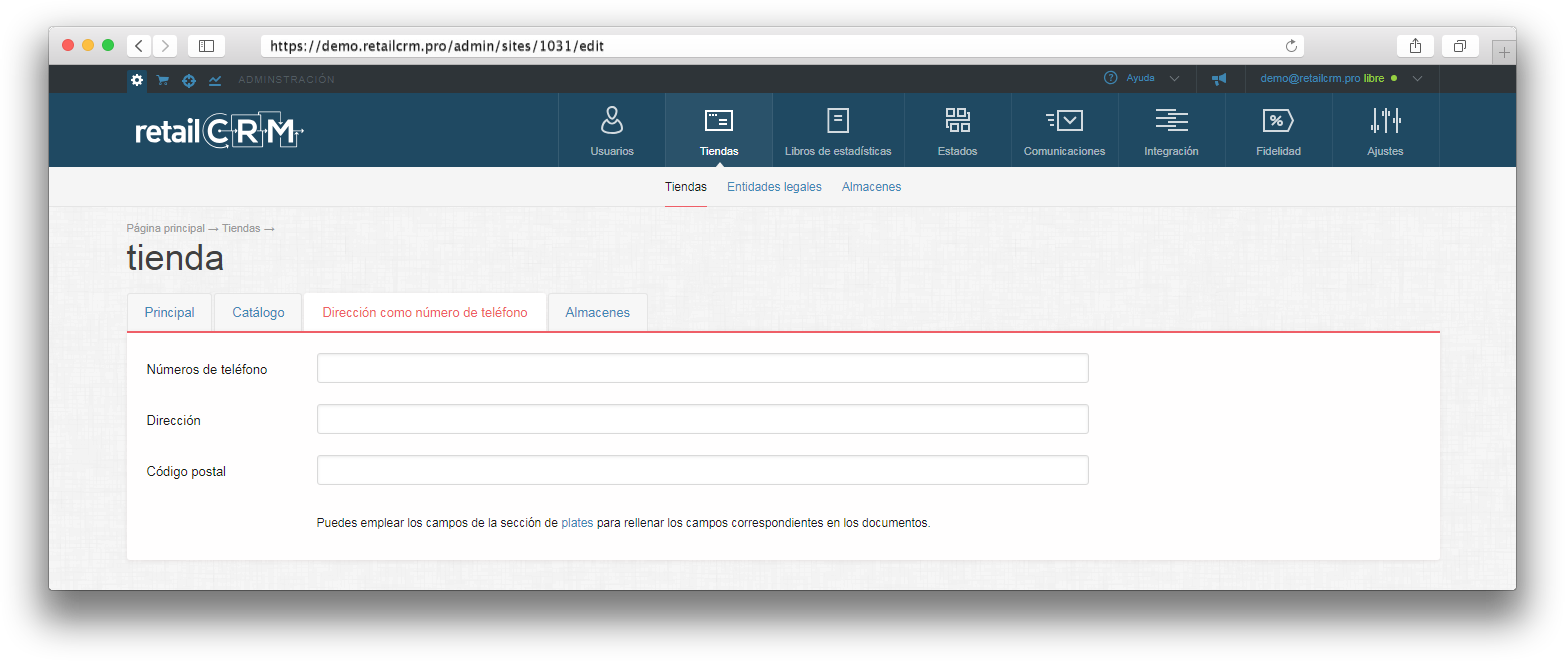
Task: Open the shopping cart section icon
Action: (163, 80)
